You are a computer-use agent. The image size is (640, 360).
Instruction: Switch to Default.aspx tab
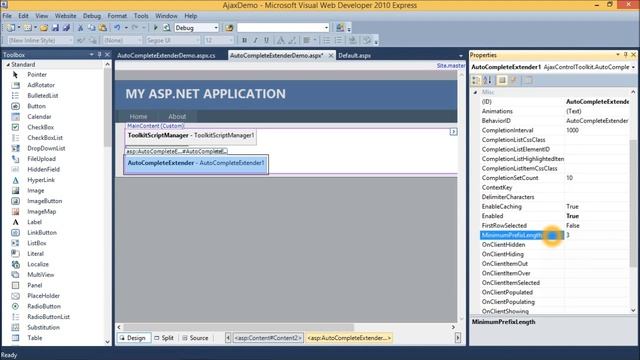[x=354, y=56]
